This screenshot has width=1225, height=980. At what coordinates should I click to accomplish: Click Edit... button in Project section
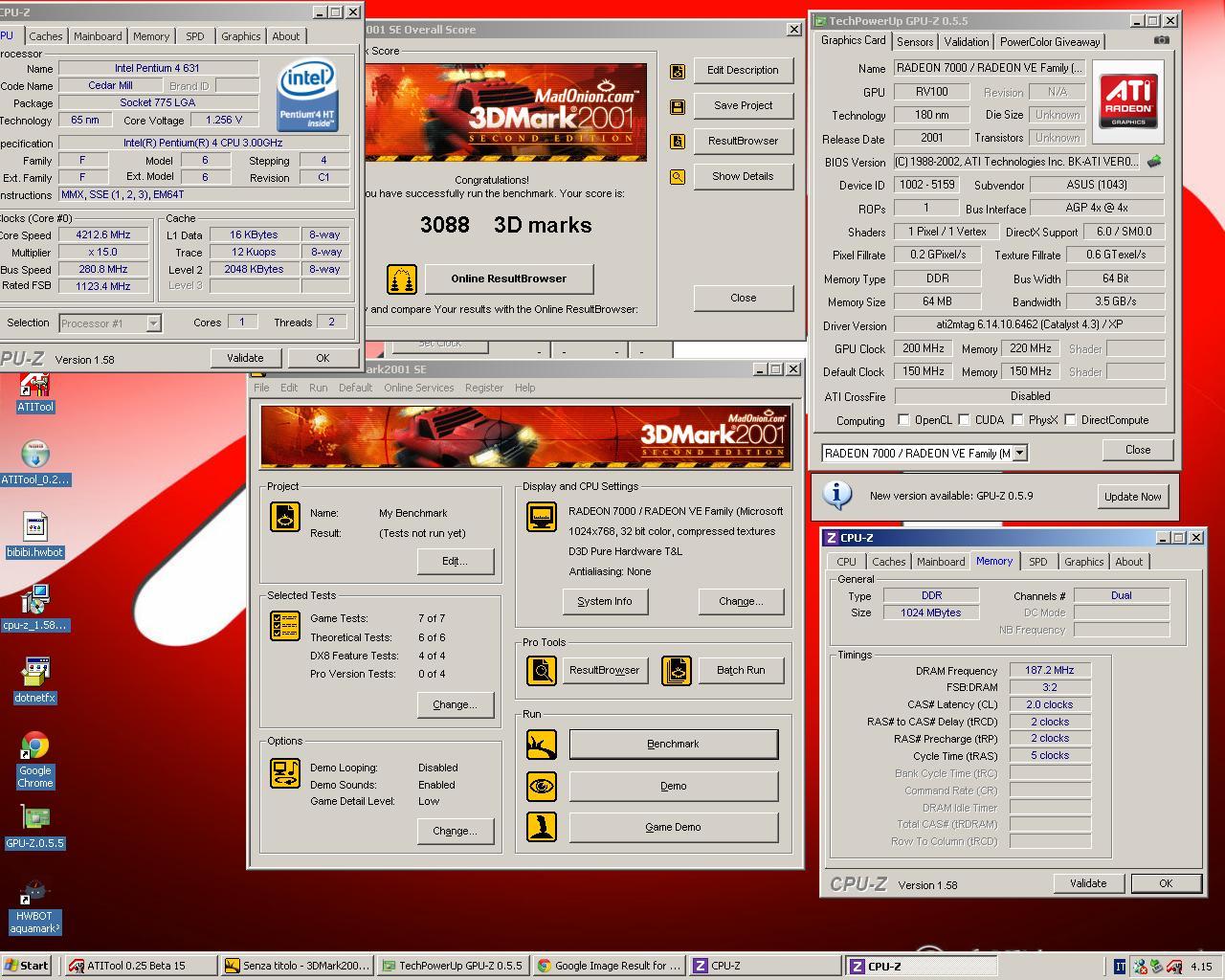tap(455, 561)
